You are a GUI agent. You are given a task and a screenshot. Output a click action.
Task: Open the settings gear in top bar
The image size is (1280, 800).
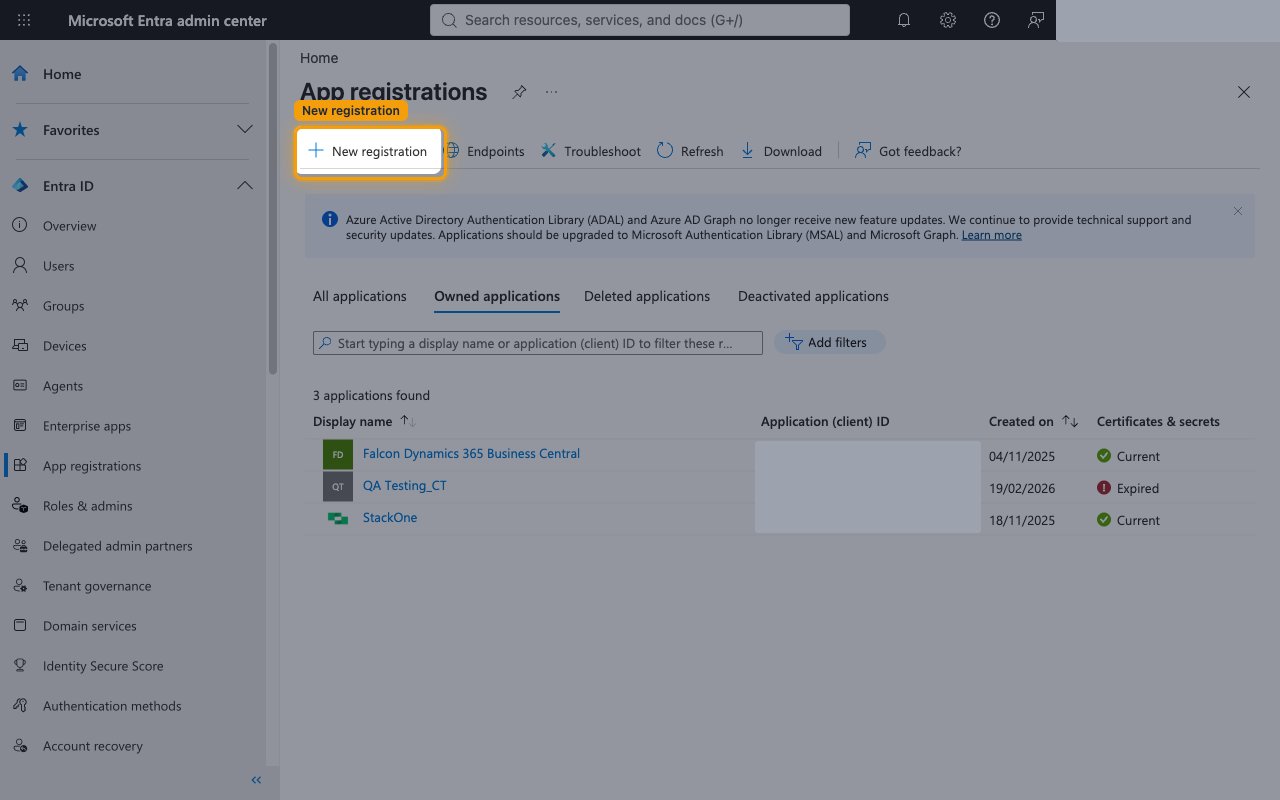tap(948, 20)
